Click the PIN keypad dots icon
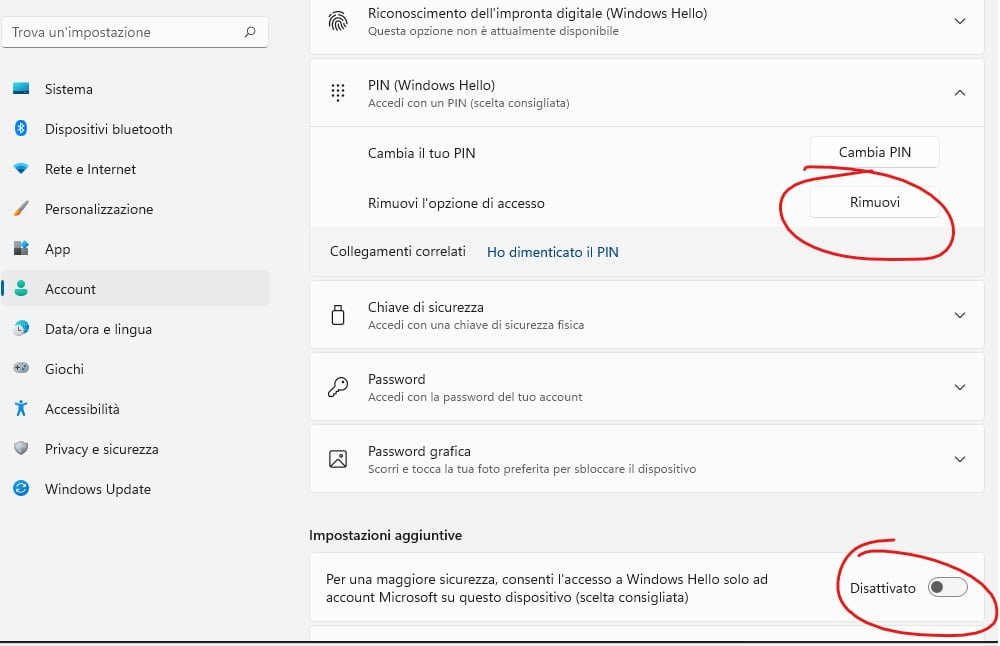 (338, 93)
